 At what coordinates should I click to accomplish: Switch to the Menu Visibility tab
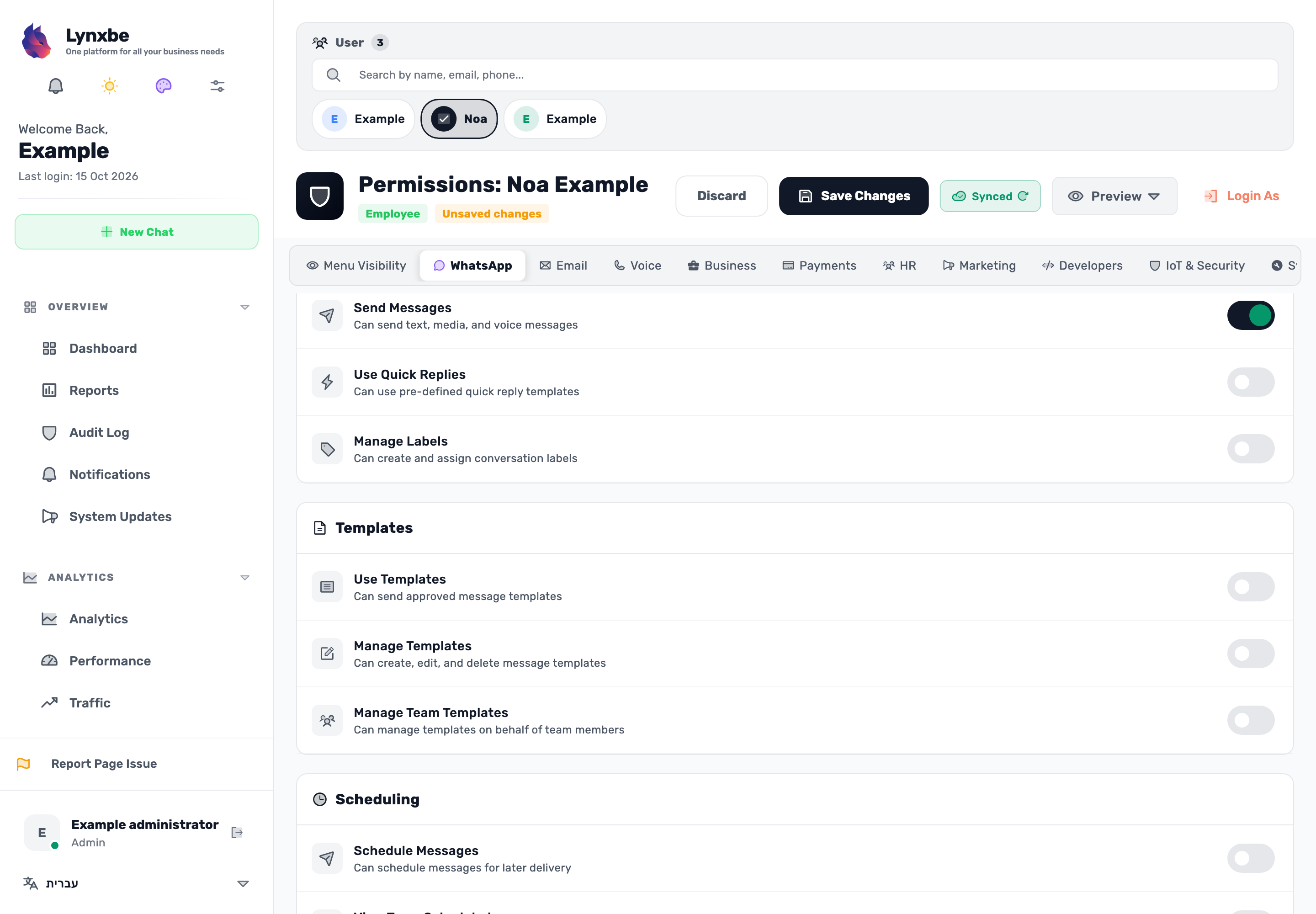(x=356, y=266)
